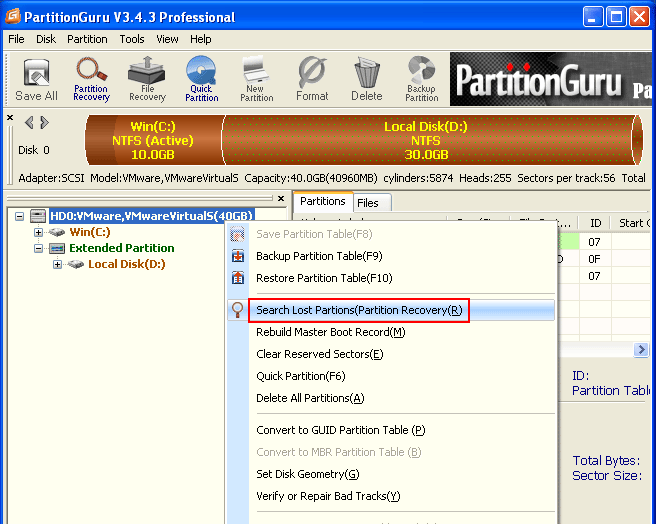Choose Convert to GUID Partition Table

pyautogui.click(x=391, y=430)
